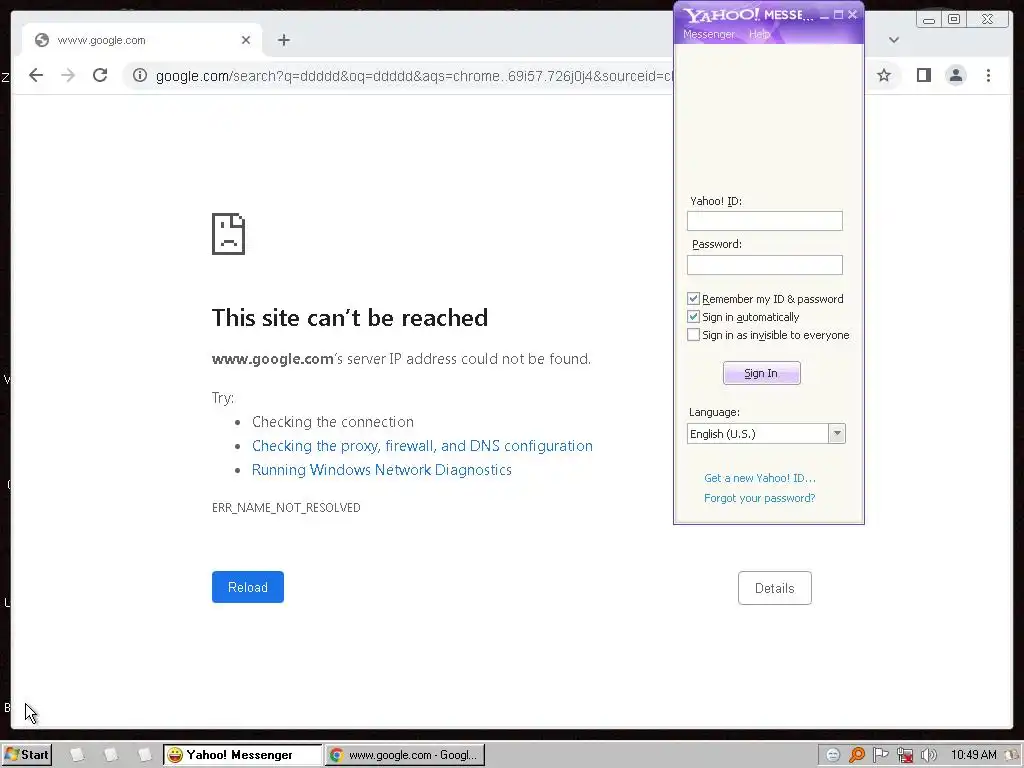
Task: Click Chrome's forward arrow
Action: (x=68, y=75)
